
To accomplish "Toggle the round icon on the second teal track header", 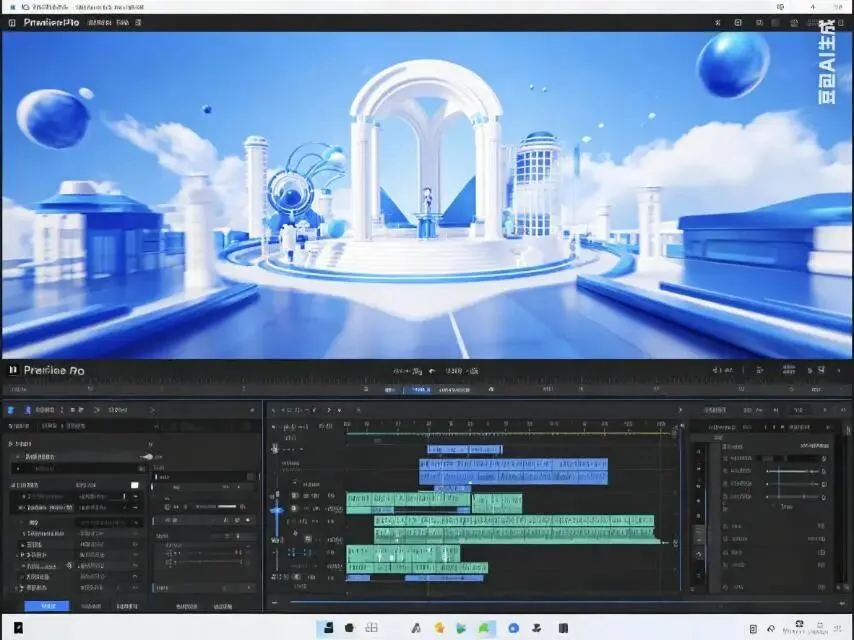I will (295, 508).
